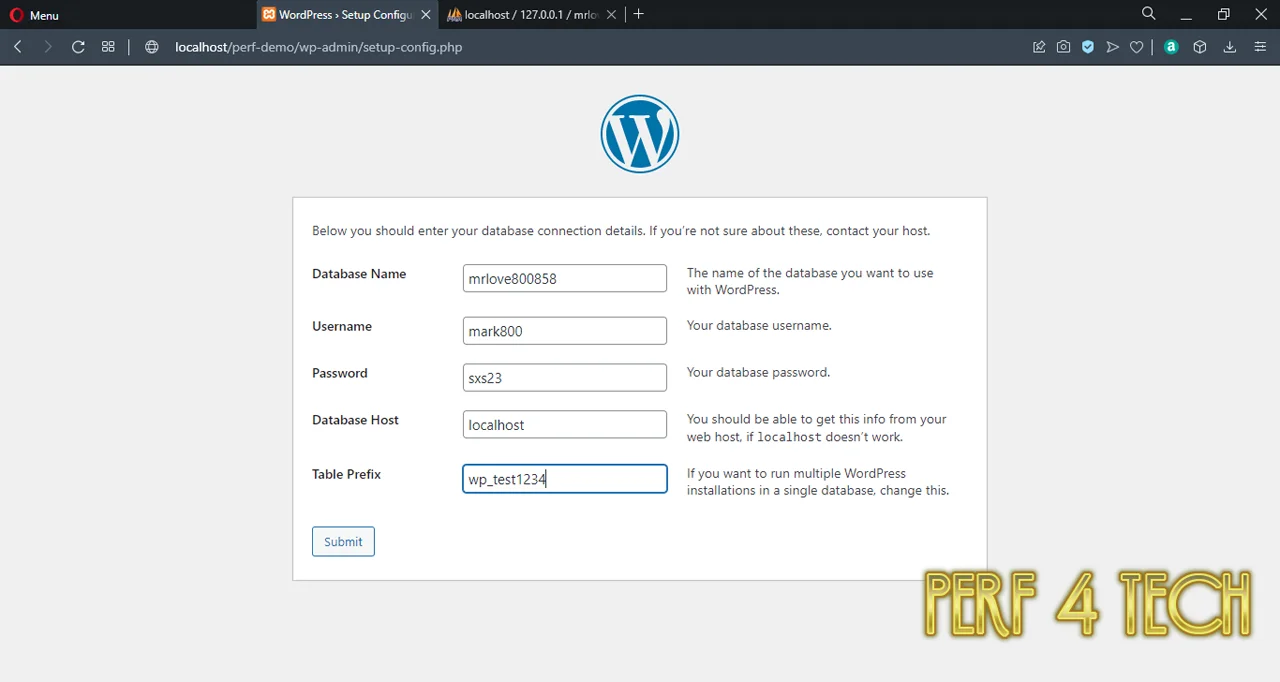Click the address bar URL

tap(318, 47)
